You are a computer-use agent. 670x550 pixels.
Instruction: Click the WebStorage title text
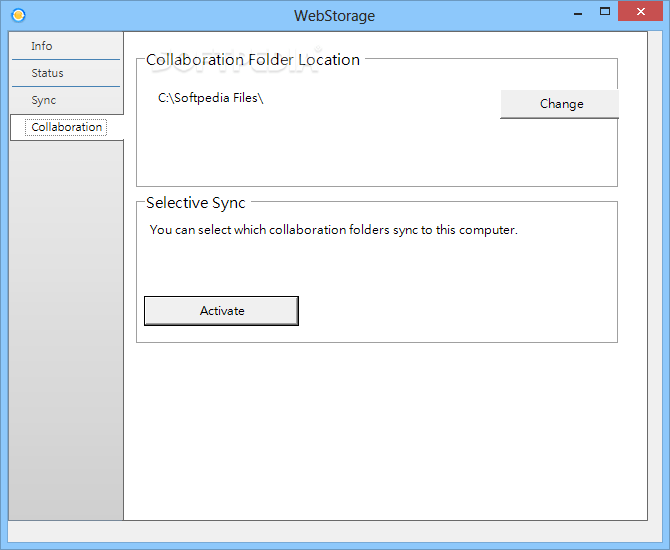335,16
